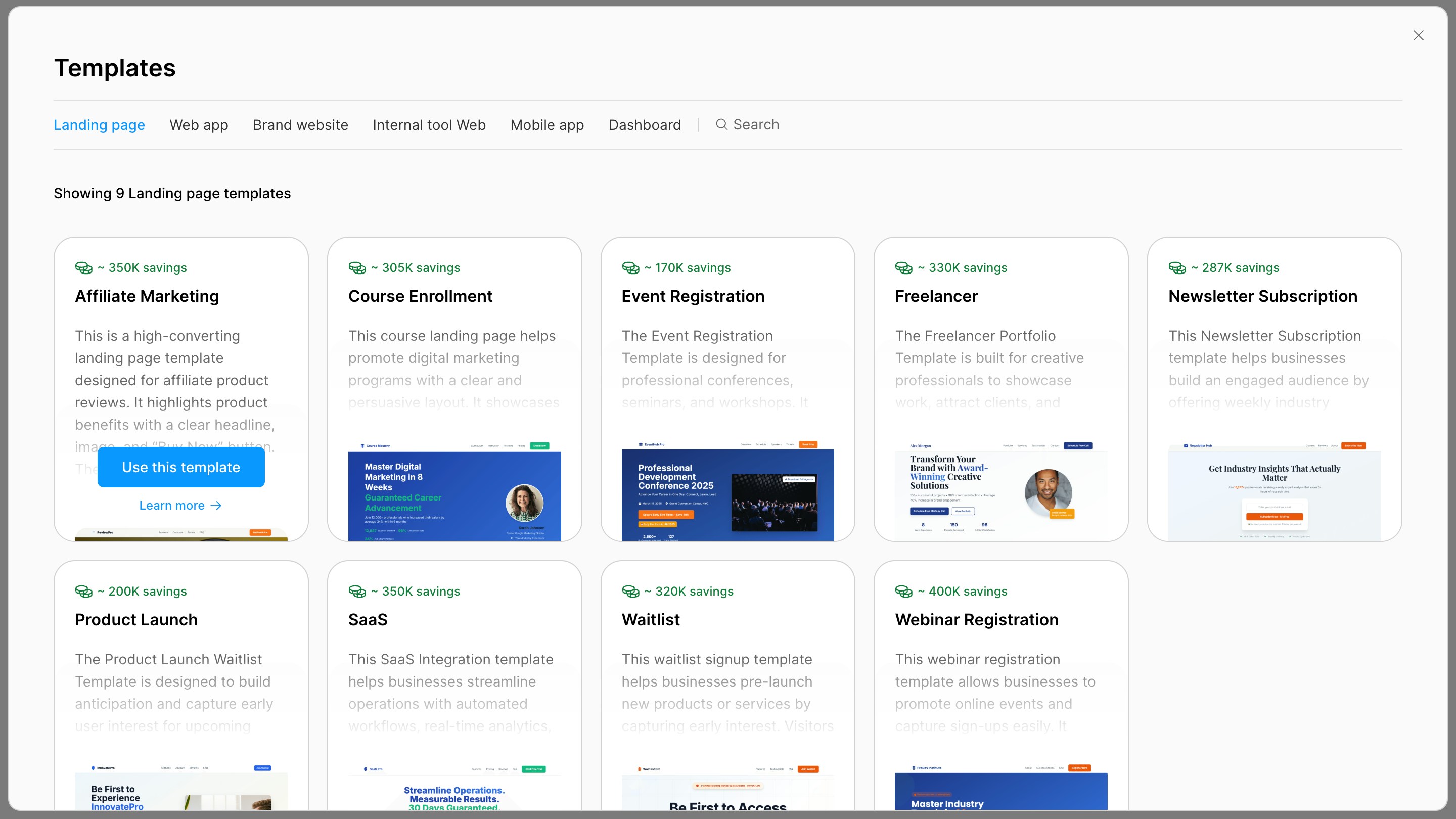Click the Waitlist description text

point(727,693)
